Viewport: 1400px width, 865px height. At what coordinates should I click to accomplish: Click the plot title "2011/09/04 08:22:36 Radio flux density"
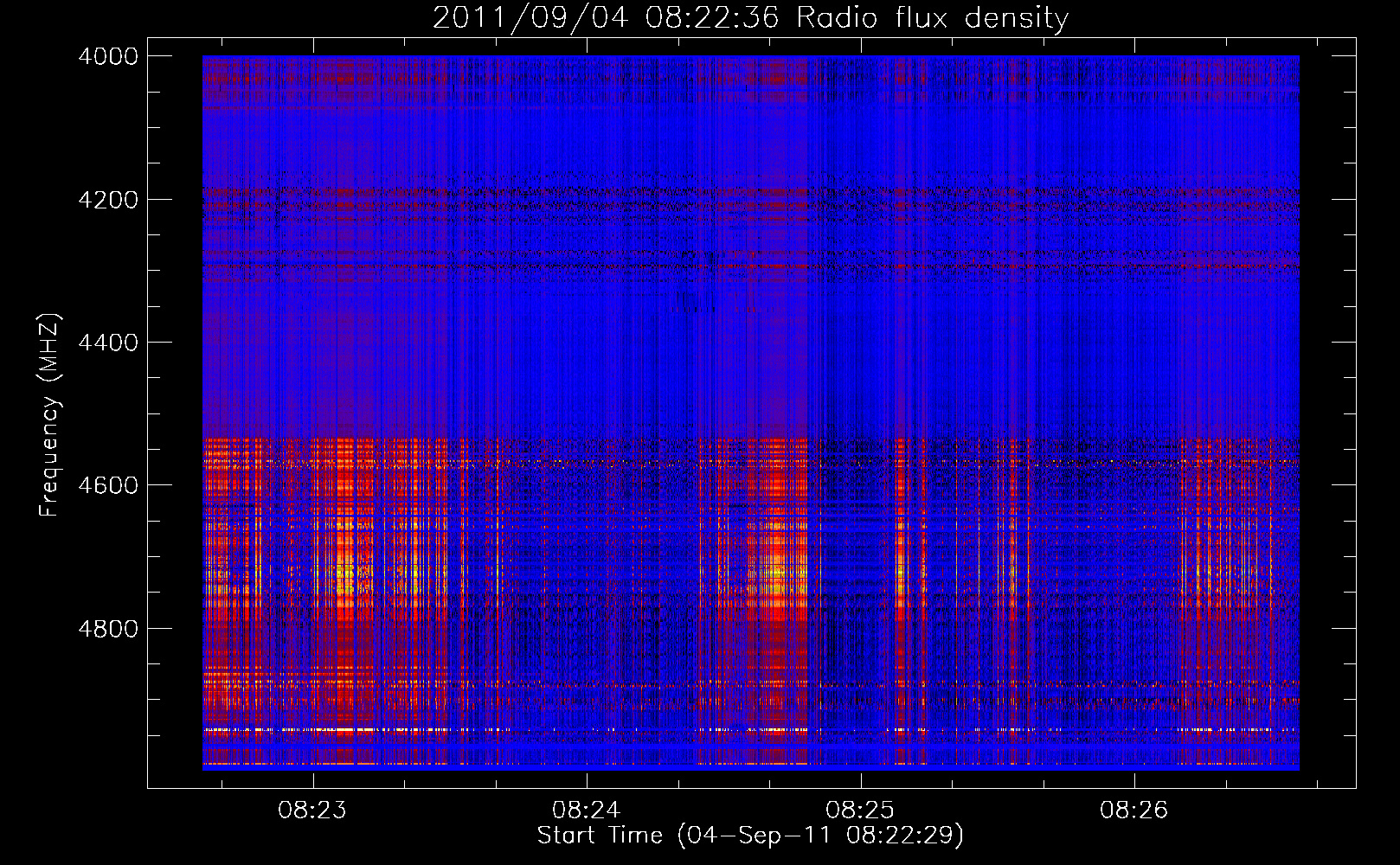[750, 17]
